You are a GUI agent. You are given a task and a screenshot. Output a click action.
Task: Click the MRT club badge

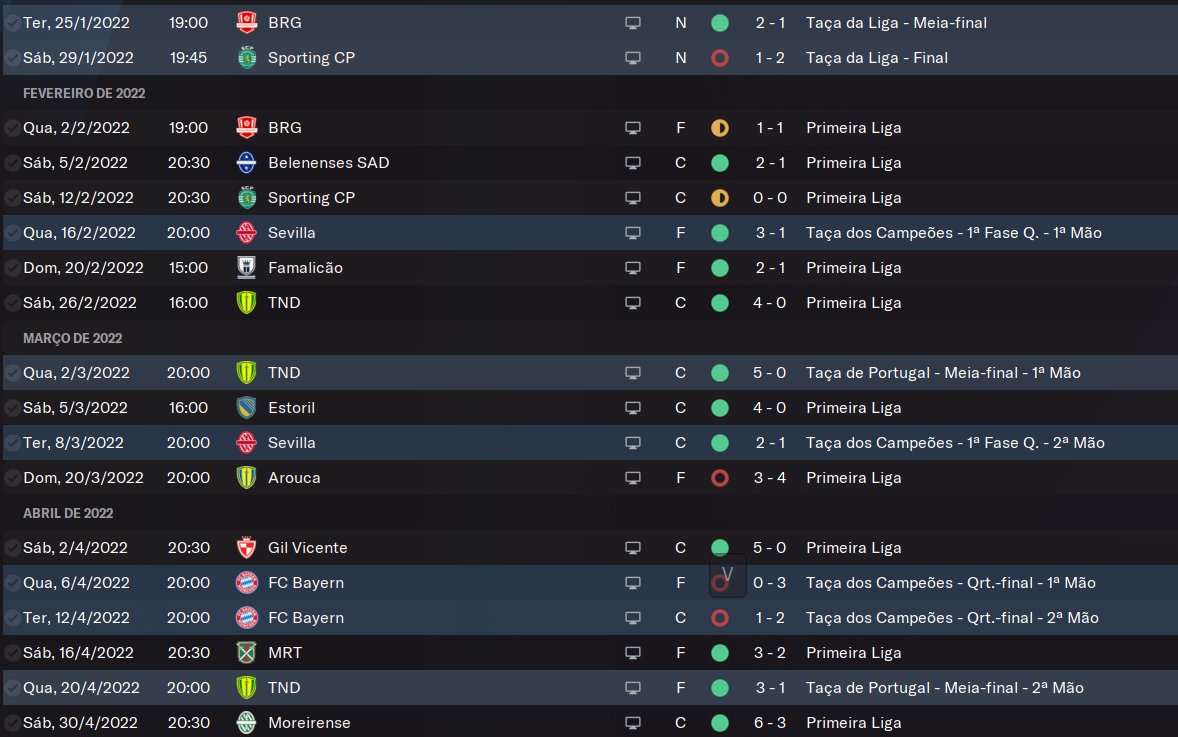click(x=246, y=653)
